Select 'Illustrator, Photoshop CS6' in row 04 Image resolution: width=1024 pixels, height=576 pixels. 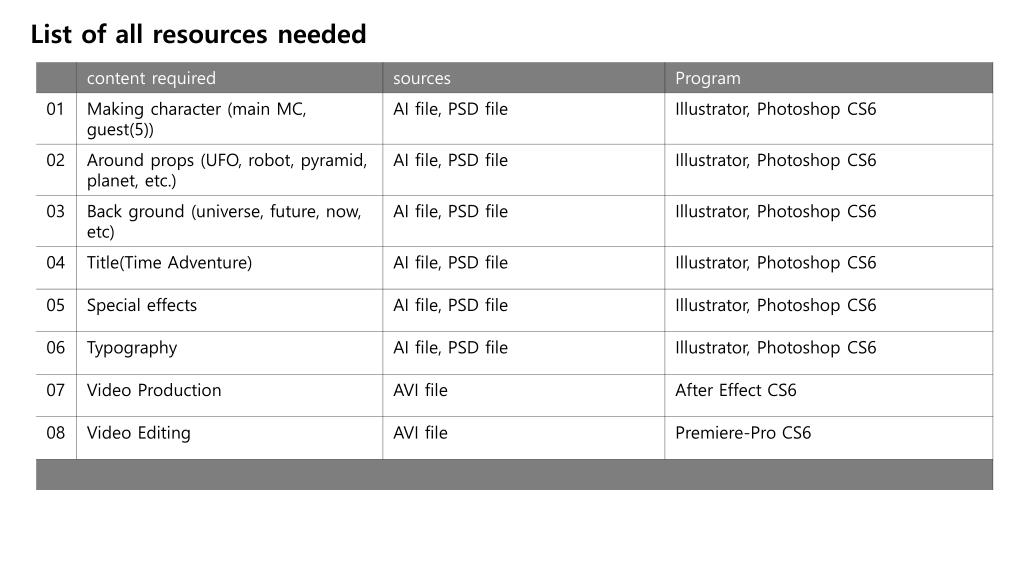pyautogui.click(x=829, y=268)
